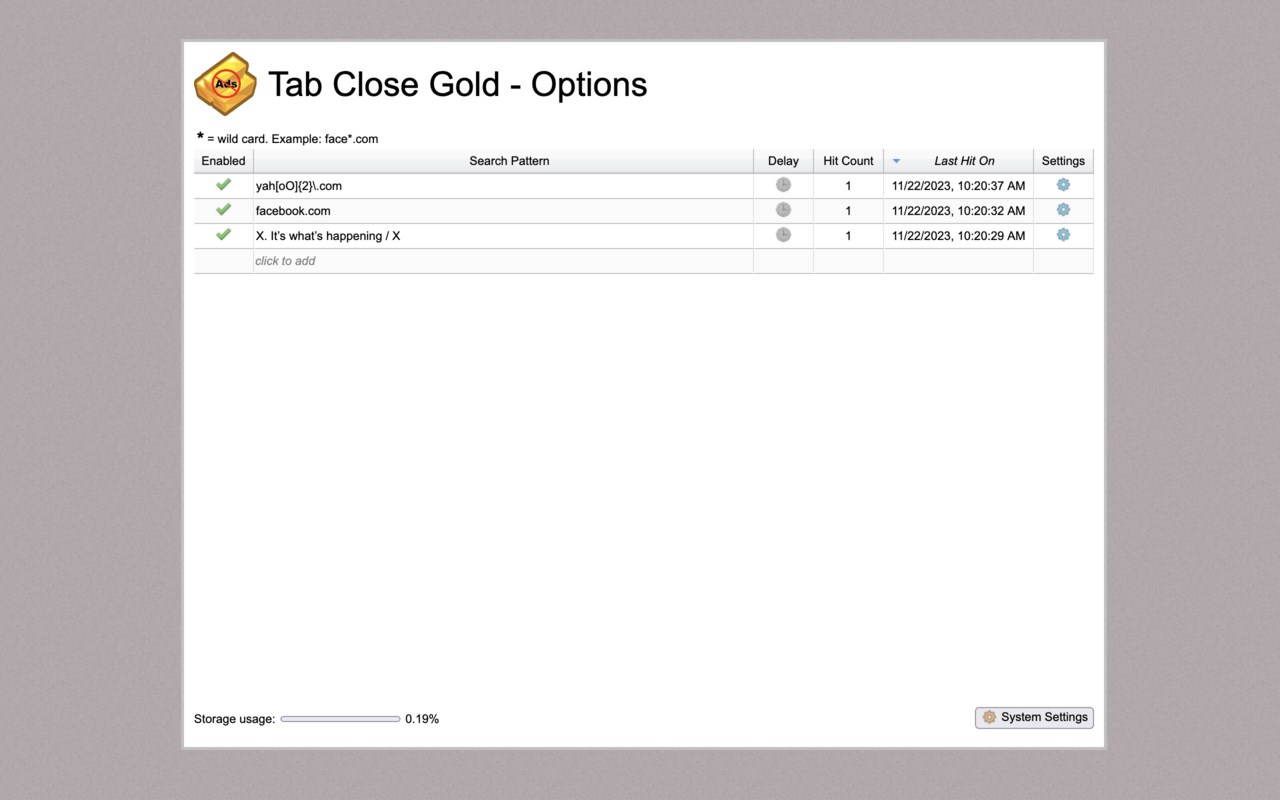1280x800 pixels.
Task: Set delay clock for yah[oO]{2}\.com row
Action: pyautogui.click(x=783, y=185)
